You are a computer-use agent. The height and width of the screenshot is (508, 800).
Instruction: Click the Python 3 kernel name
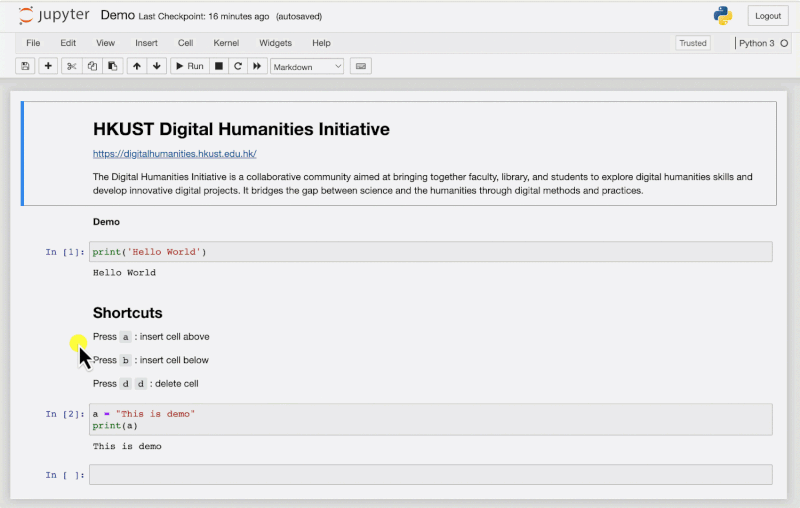[x=757, y=43]
